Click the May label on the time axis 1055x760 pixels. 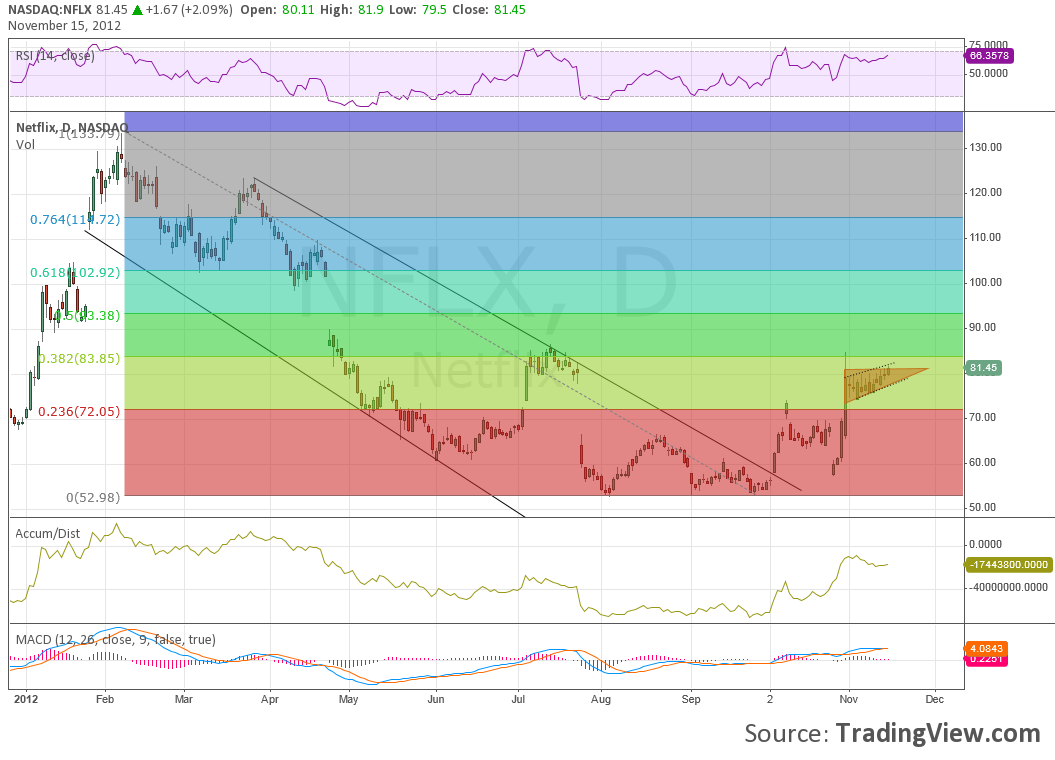pos(349,699)
